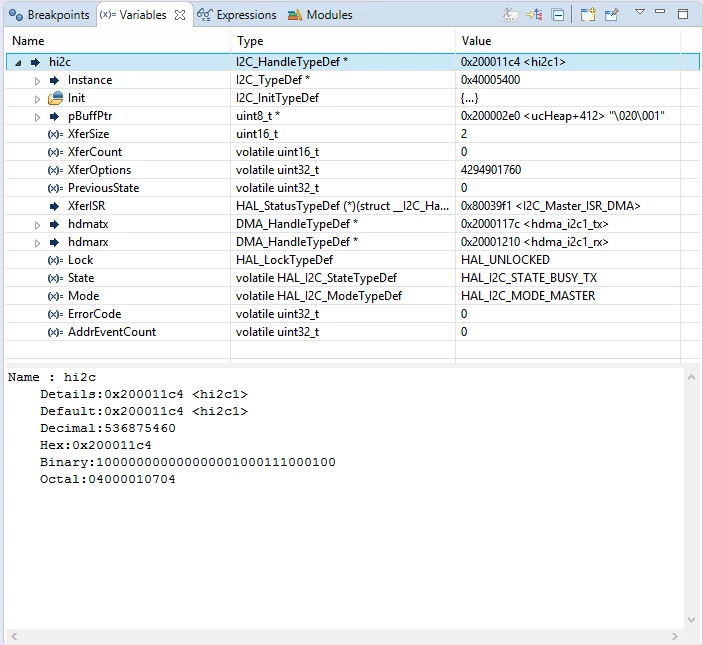This screenshot has width=703, height=645.
Task: Open a new Variables view icon
Action: (588, 15)
